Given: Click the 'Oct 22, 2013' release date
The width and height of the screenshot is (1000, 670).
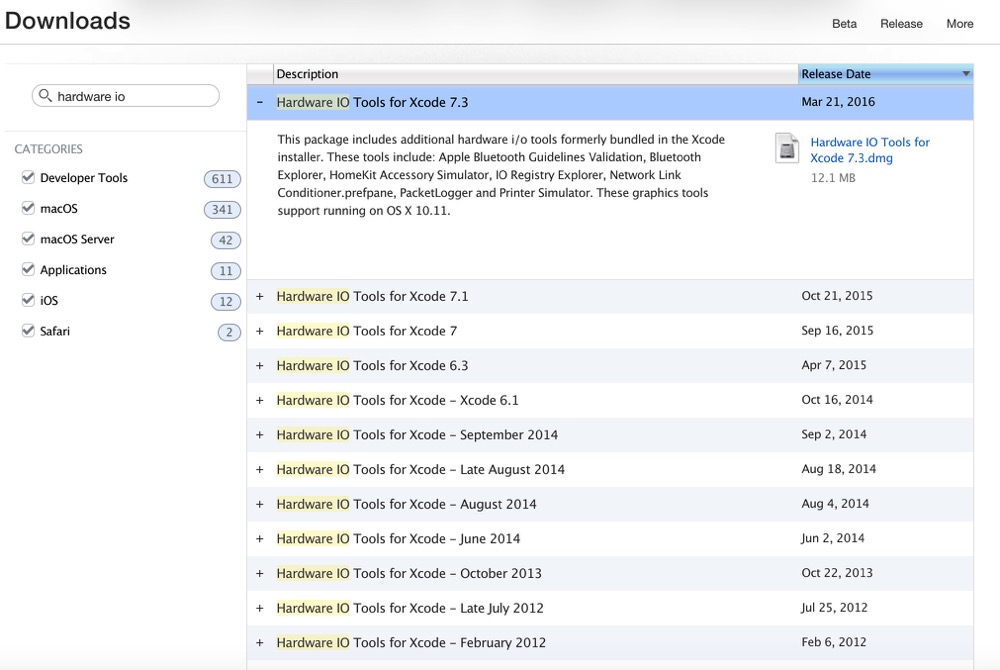Looking at the screenshot, I should point(837,572).
